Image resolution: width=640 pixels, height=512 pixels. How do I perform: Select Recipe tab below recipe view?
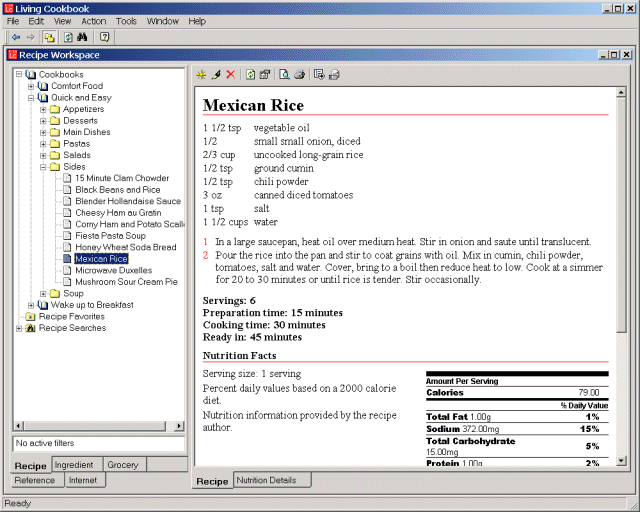(212, 481)
